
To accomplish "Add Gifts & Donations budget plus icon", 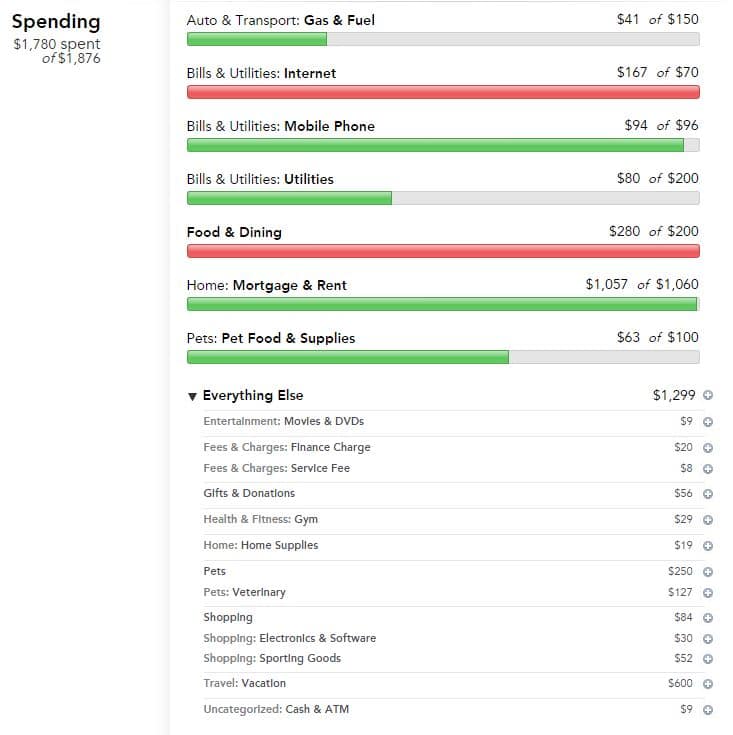I will click(x=708, y=494).
